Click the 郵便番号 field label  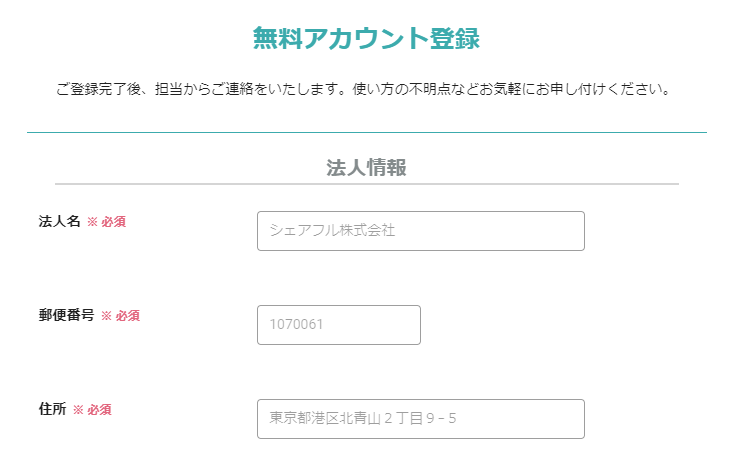[x=66, y=315]
